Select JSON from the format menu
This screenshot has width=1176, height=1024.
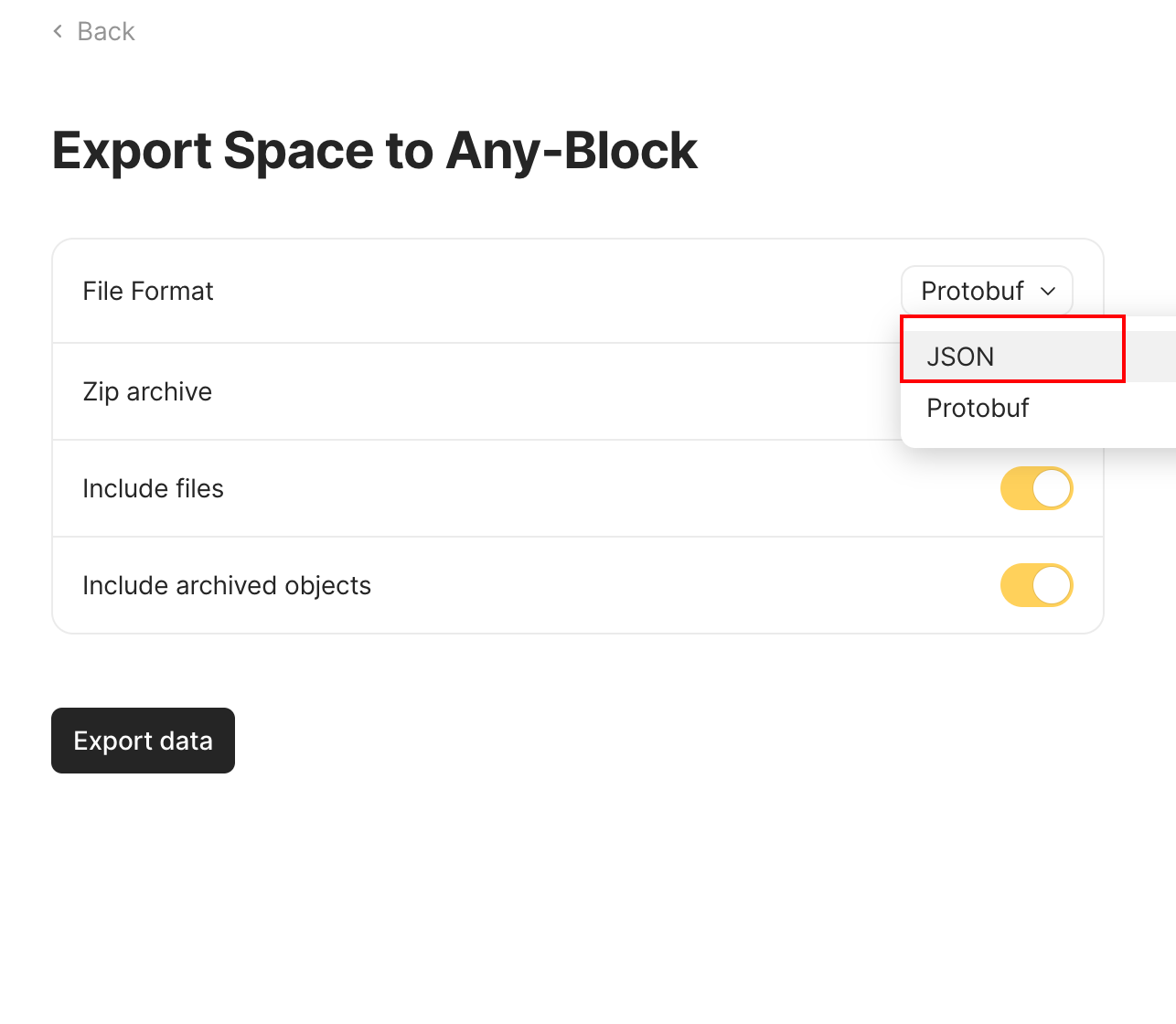[x=960, y=357]
